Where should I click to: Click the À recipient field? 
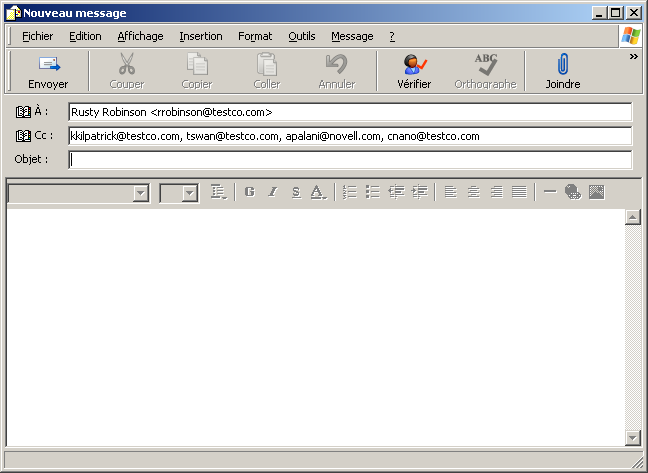(x=350, y=112)
